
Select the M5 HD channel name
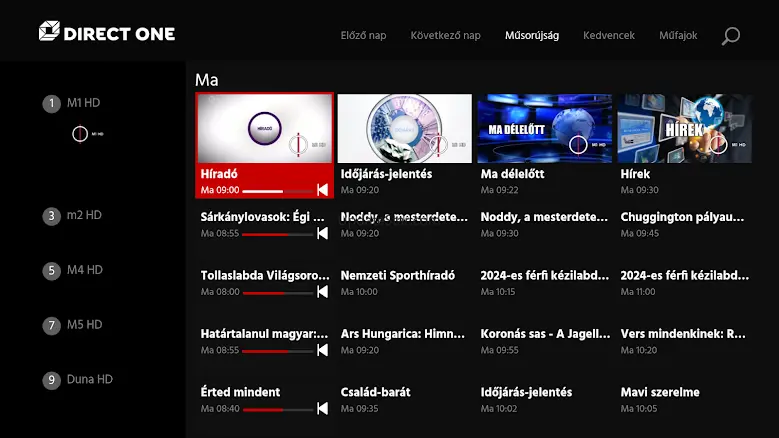[84, 324]
